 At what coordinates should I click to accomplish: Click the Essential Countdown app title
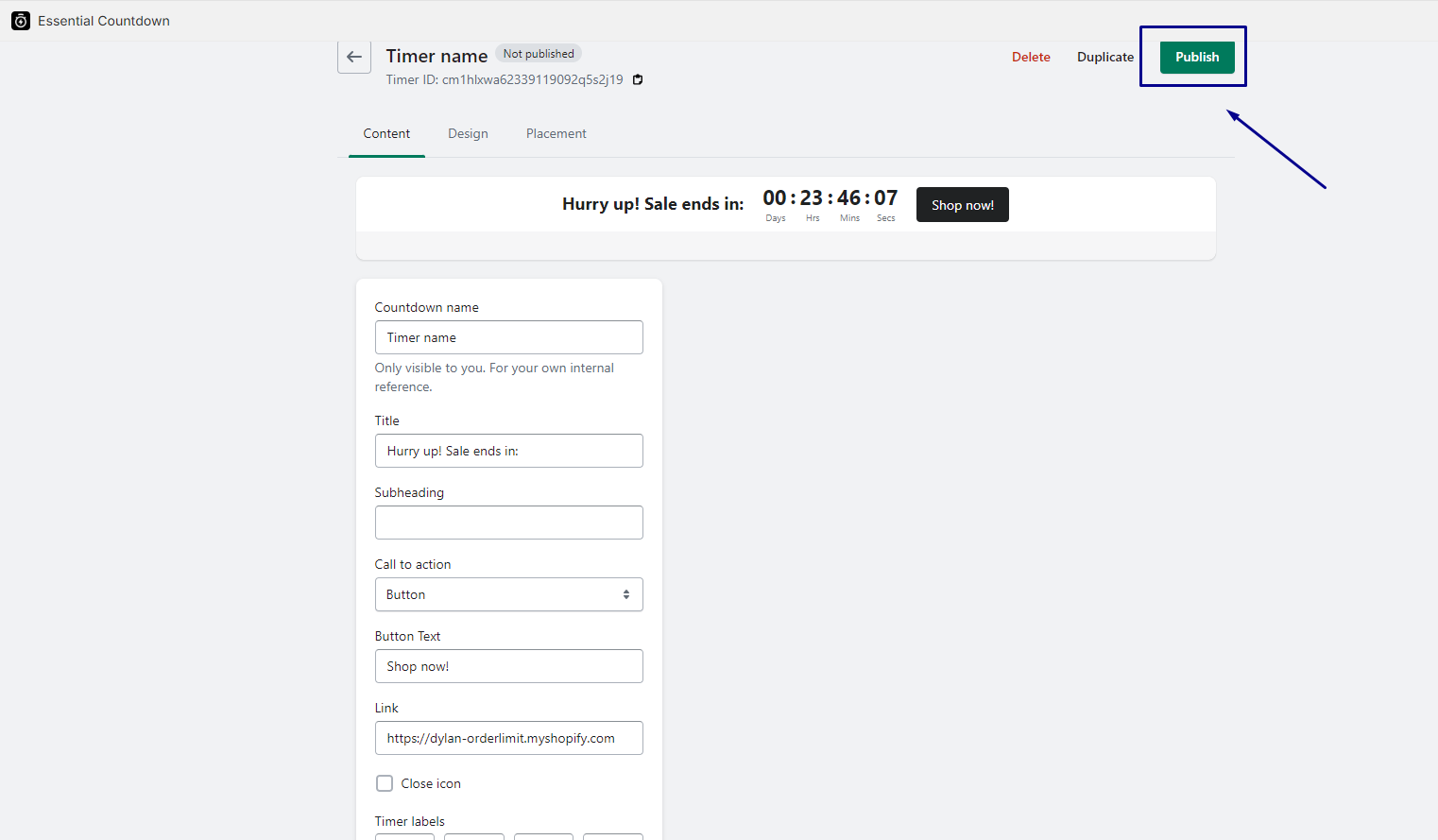(104, 21)
